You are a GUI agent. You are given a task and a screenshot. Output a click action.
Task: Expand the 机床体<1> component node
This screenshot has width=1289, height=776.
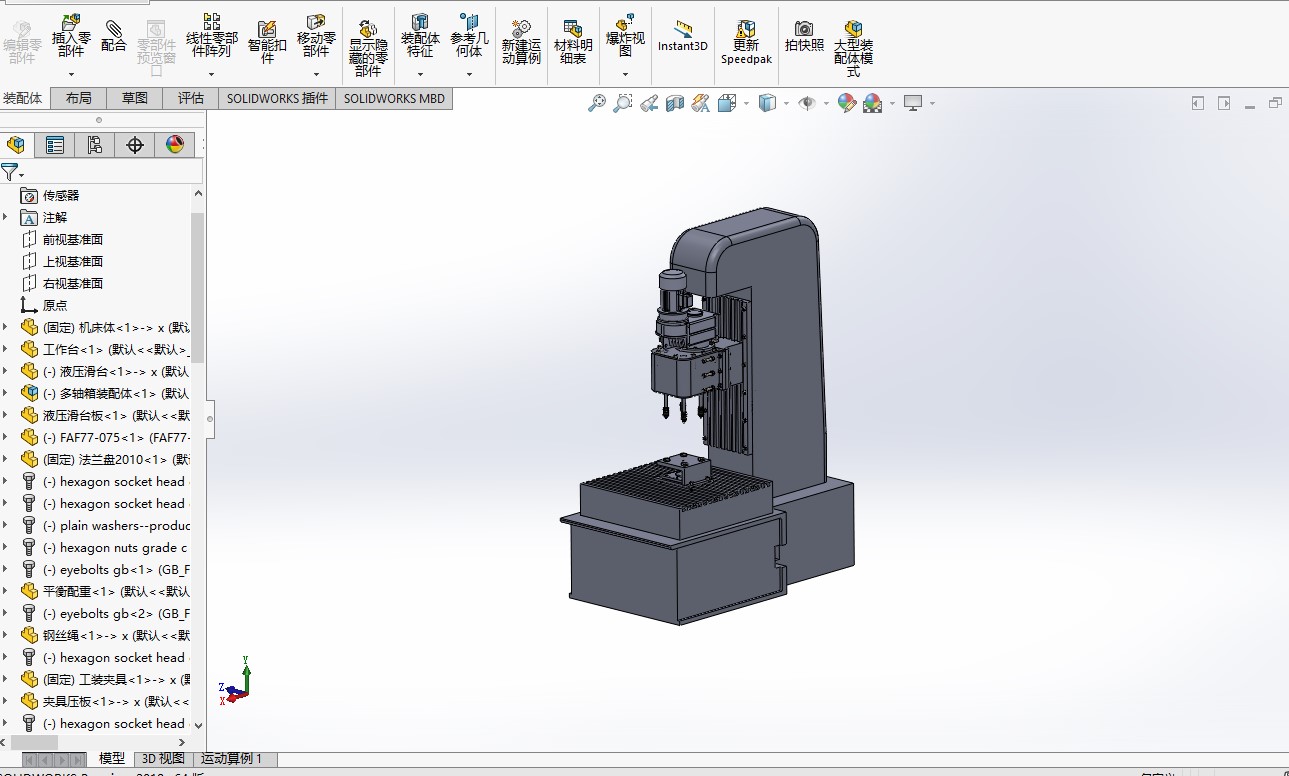[x=5, y=327]
